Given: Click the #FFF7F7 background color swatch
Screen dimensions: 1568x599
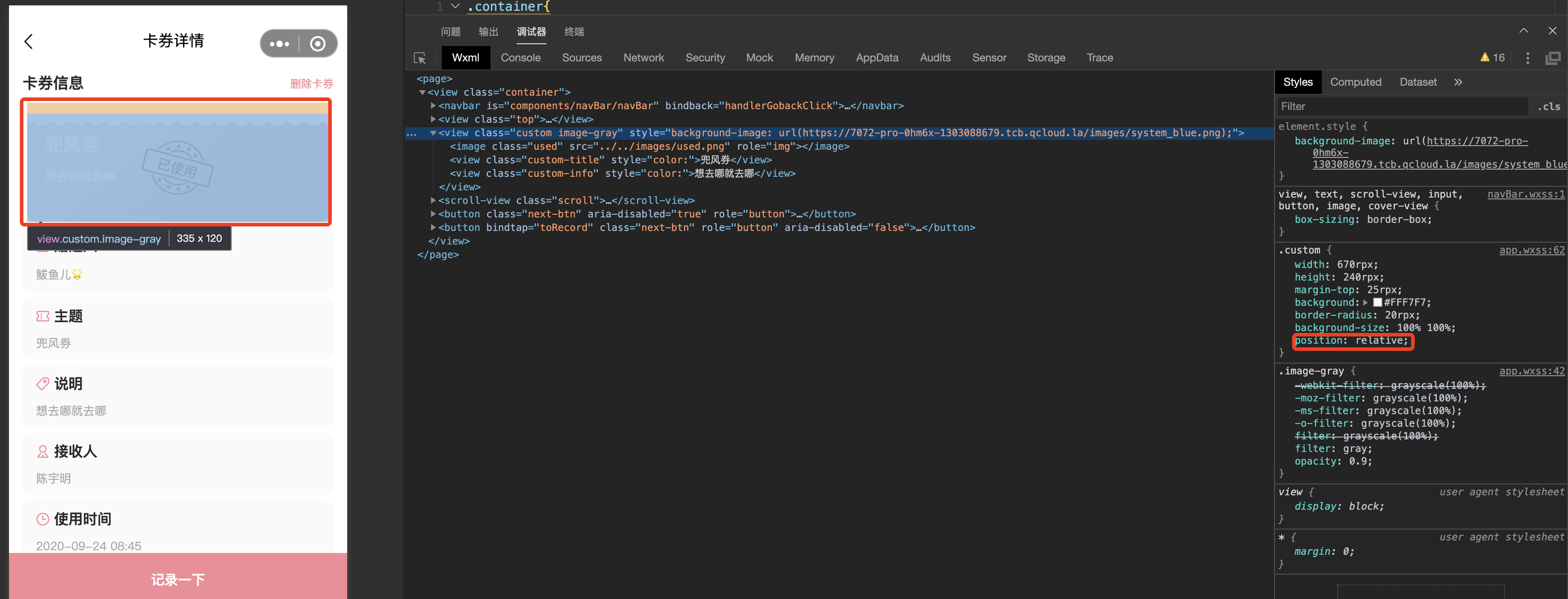Looking at the screenshot, I should click(x=1377, y=303).
